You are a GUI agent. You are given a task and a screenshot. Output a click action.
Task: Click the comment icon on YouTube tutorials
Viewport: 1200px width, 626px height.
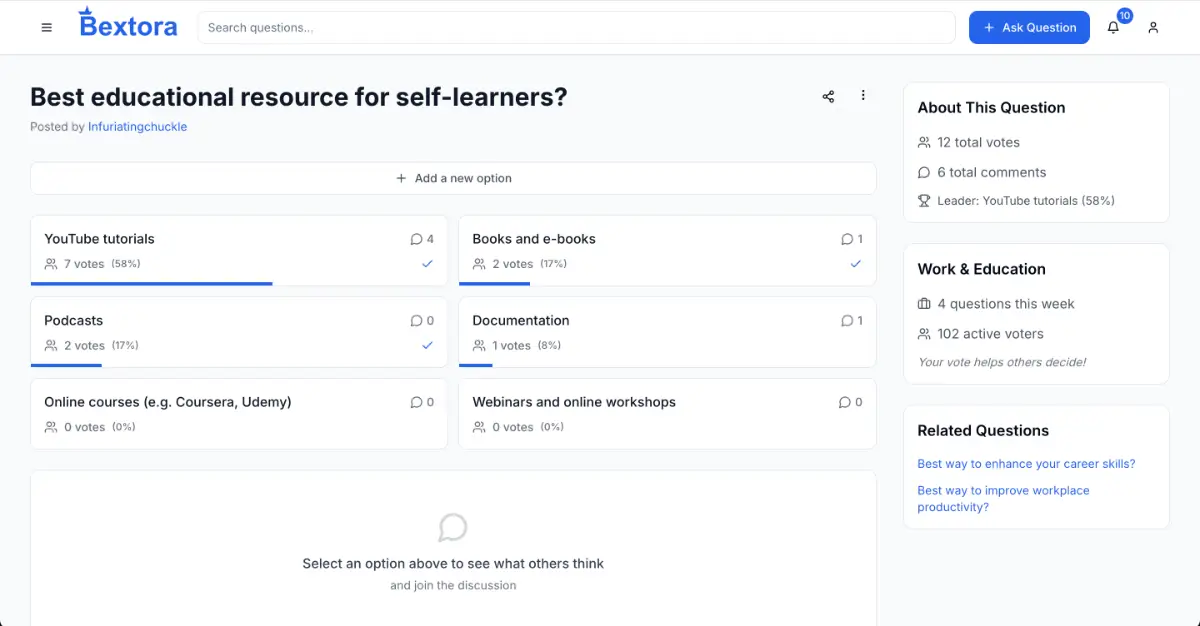coord(417,239)
